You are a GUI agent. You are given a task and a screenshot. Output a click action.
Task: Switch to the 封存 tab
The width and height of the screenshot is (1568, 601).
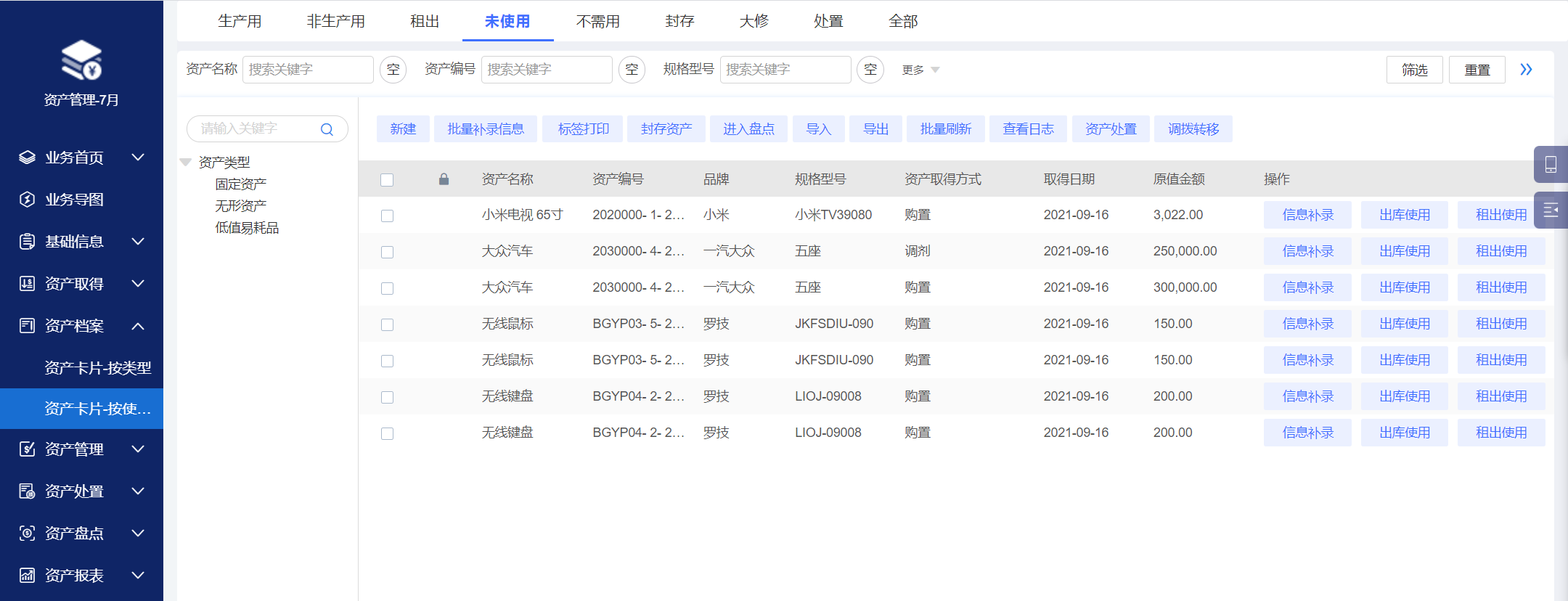pos(679,21)
